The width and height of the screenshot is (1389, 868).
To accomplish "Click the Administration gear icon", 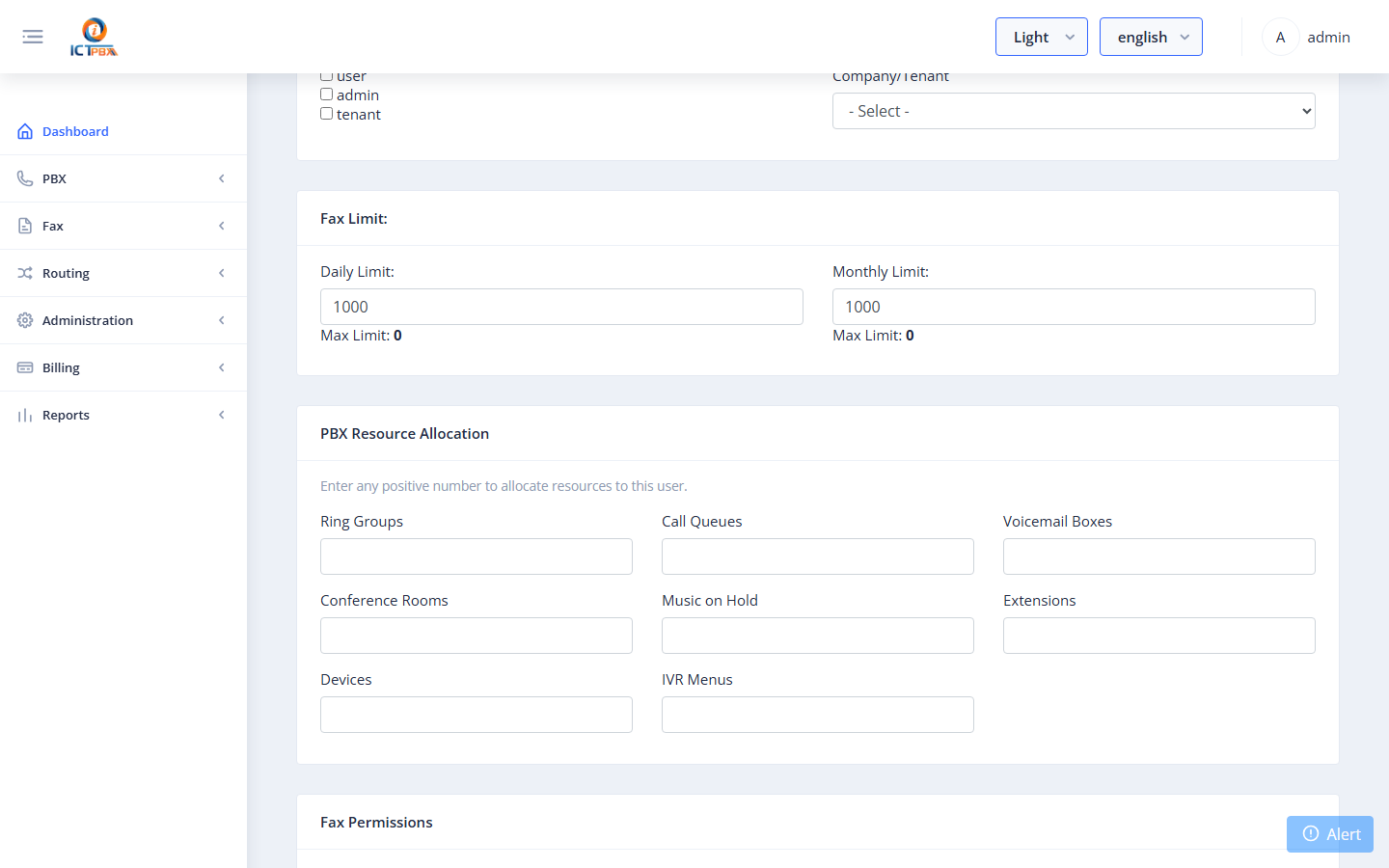I will (25, 320).
